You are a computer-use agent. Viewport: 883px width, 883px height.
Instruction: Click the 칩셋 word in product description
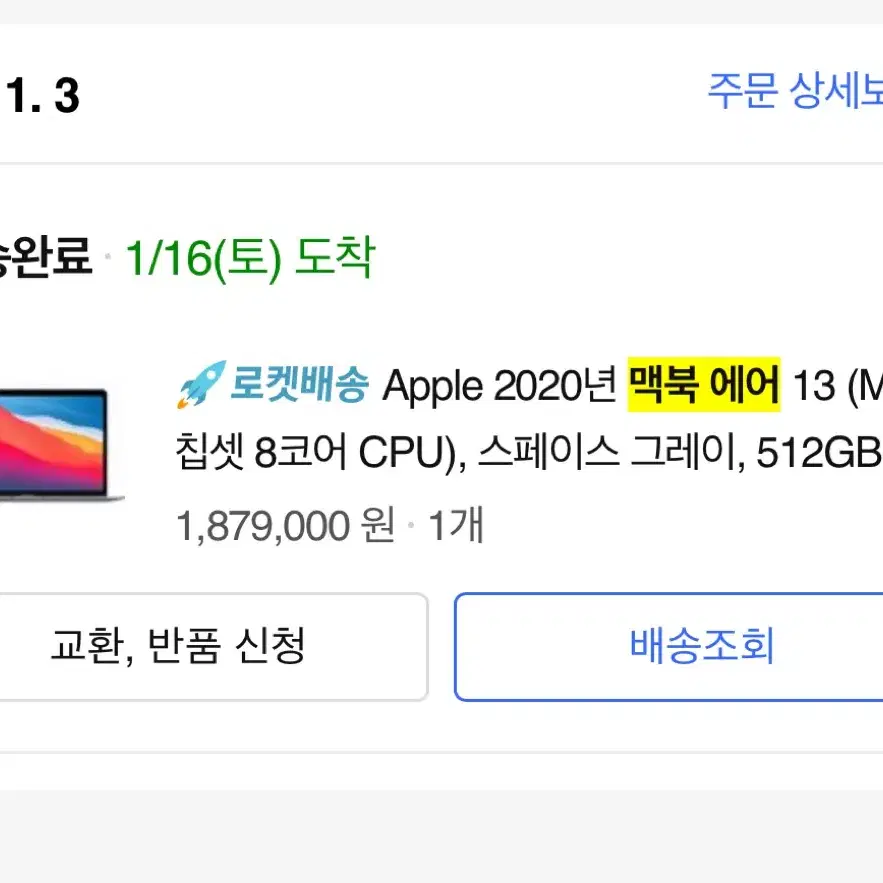(x=209, y=453)
